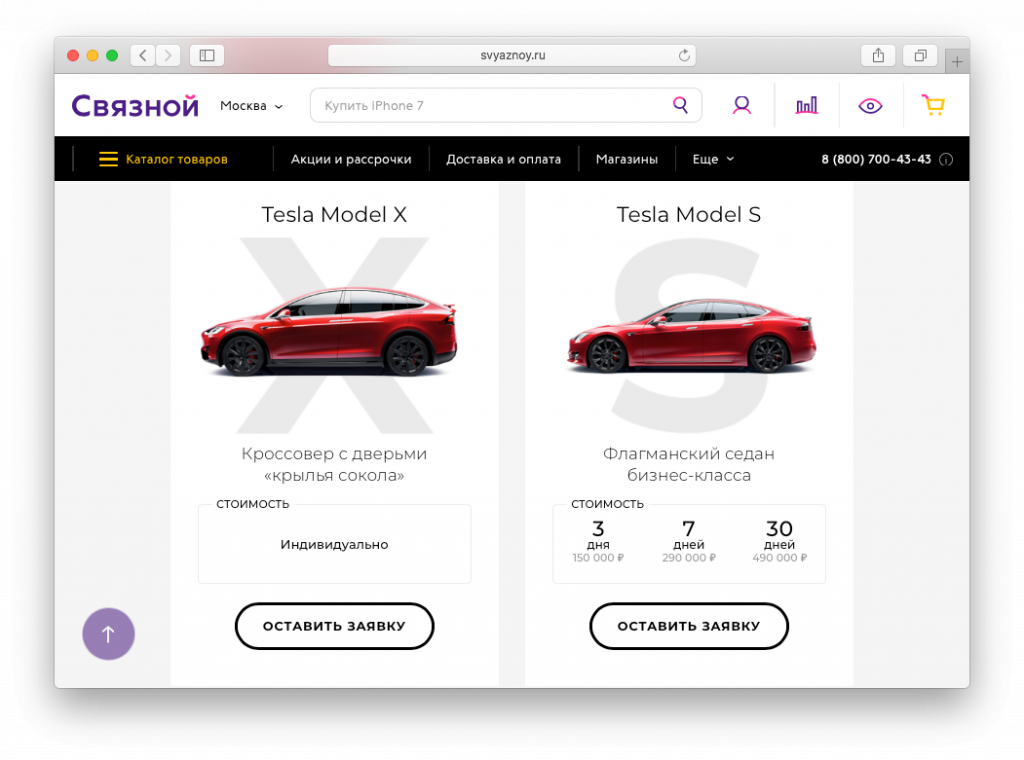
Task: Click the Tesla Model X title
Action: 334,214
